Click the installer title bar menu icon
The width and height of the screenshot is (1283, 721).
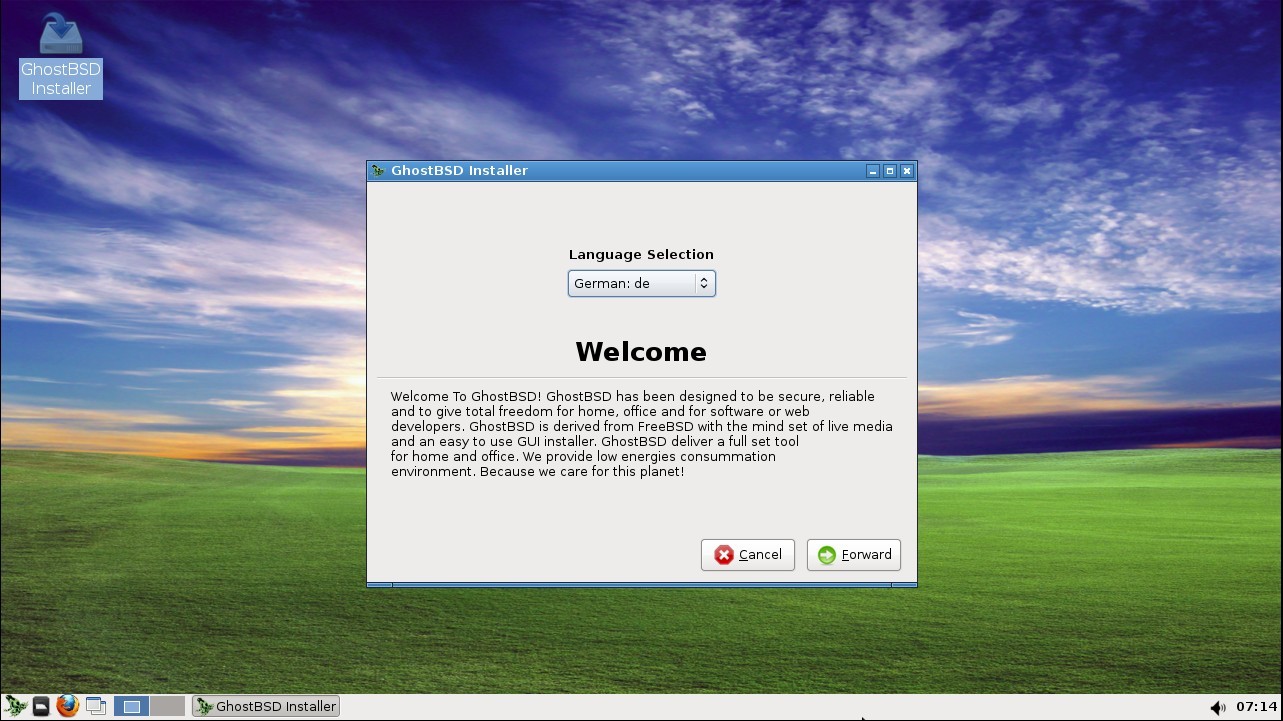[378, 171]
